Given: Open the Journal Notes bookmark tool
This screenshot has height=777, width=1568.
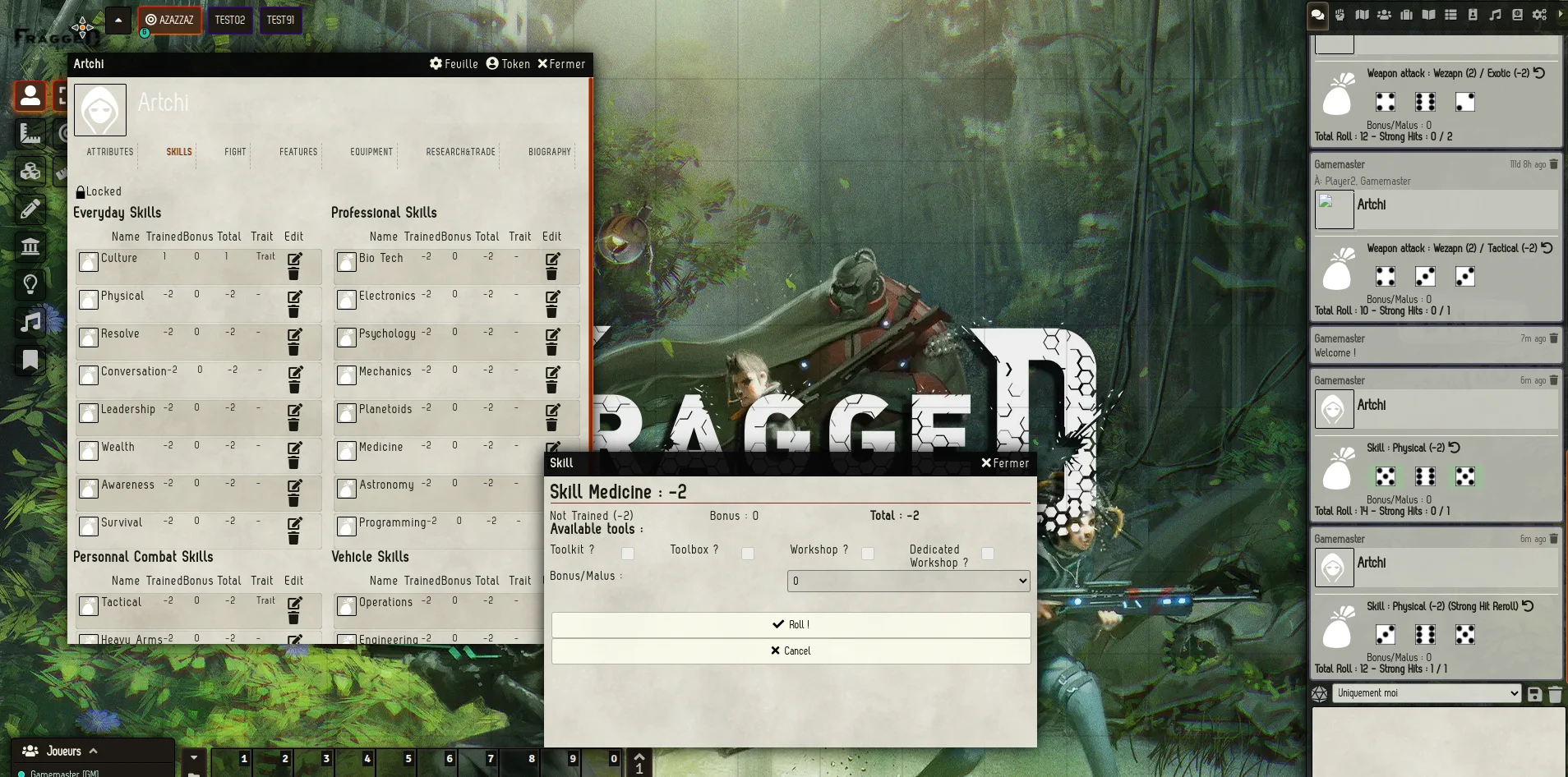Looking at the screenshot, I should pyautogui.click(x=30, y=360).
